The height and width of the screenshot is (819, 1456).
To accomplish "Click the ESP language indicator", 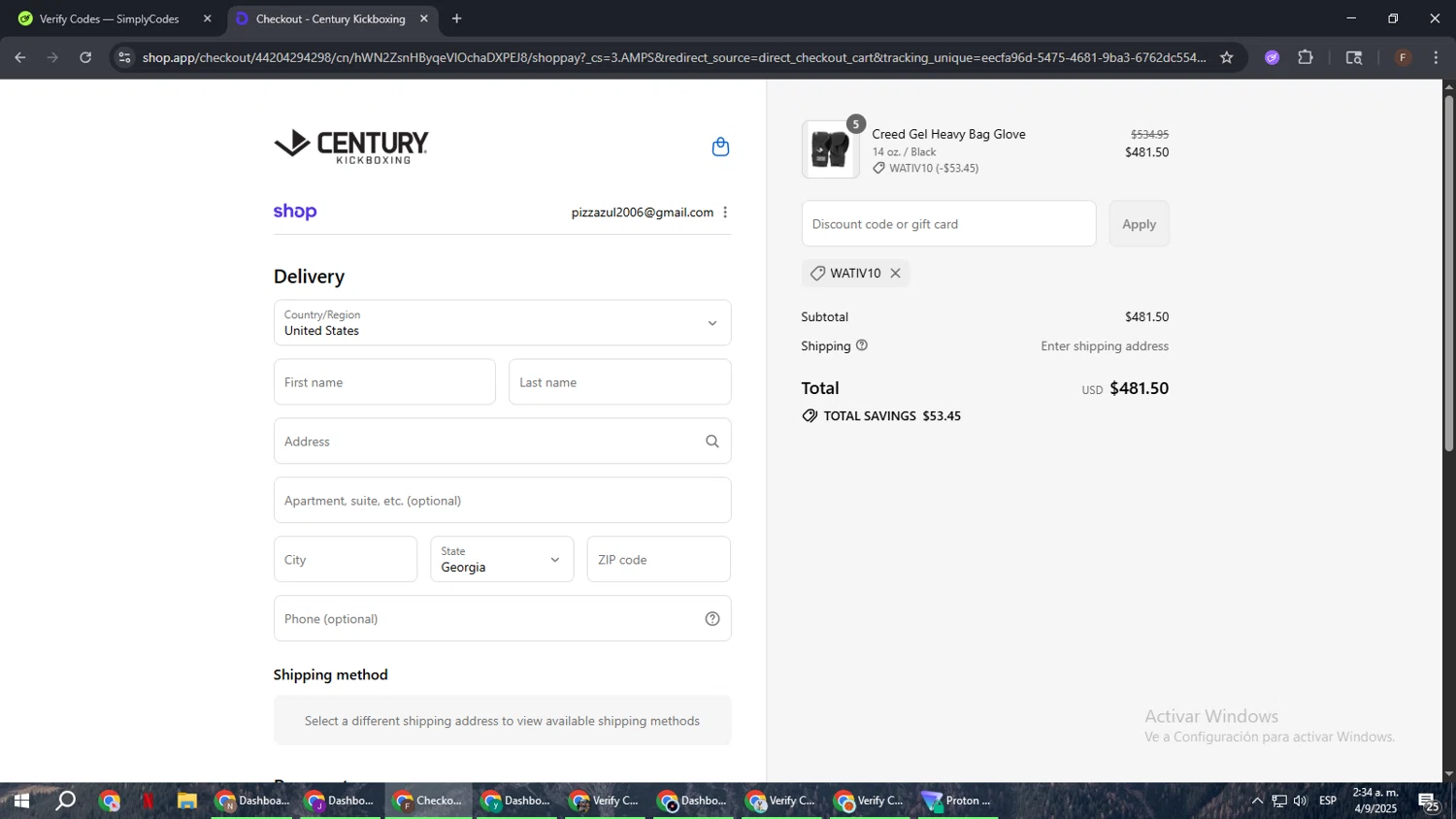I will [x=1328, y=801].
